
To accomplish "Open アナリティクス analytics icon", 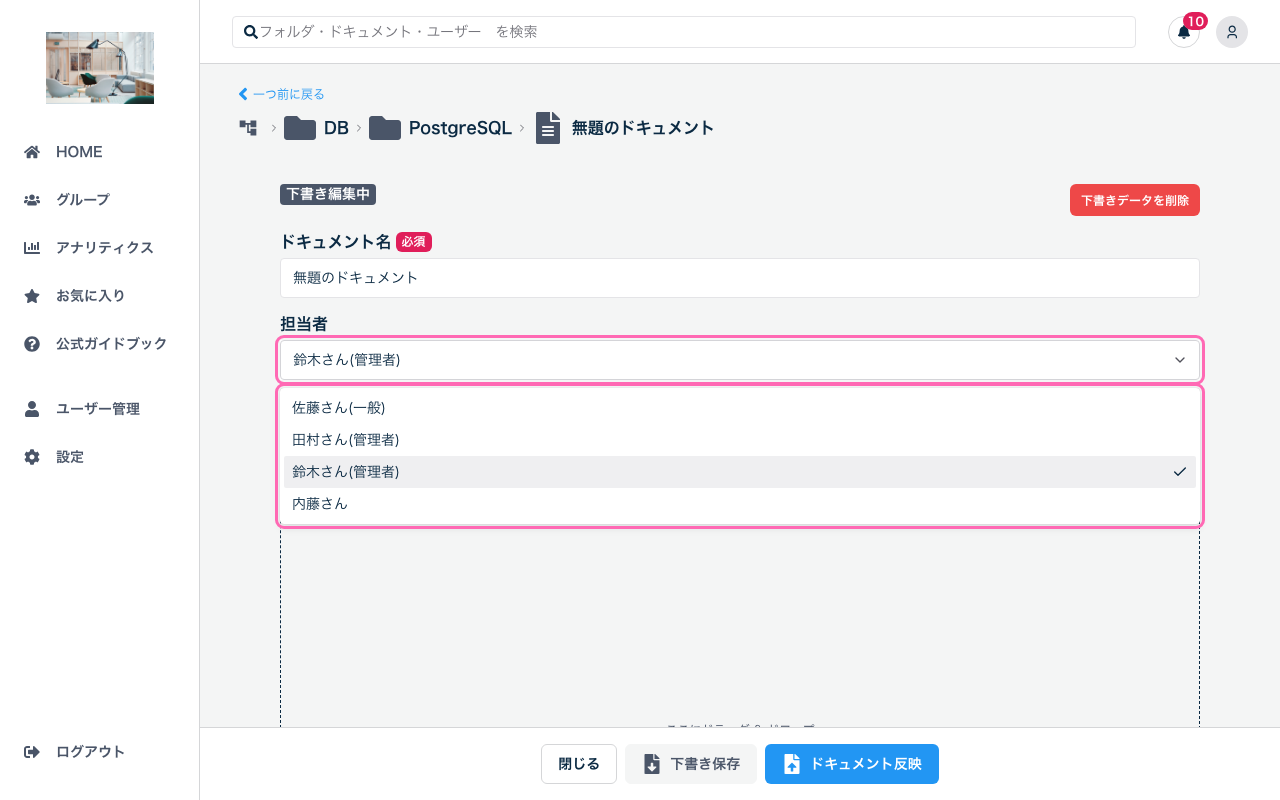I will coord(31,247).
